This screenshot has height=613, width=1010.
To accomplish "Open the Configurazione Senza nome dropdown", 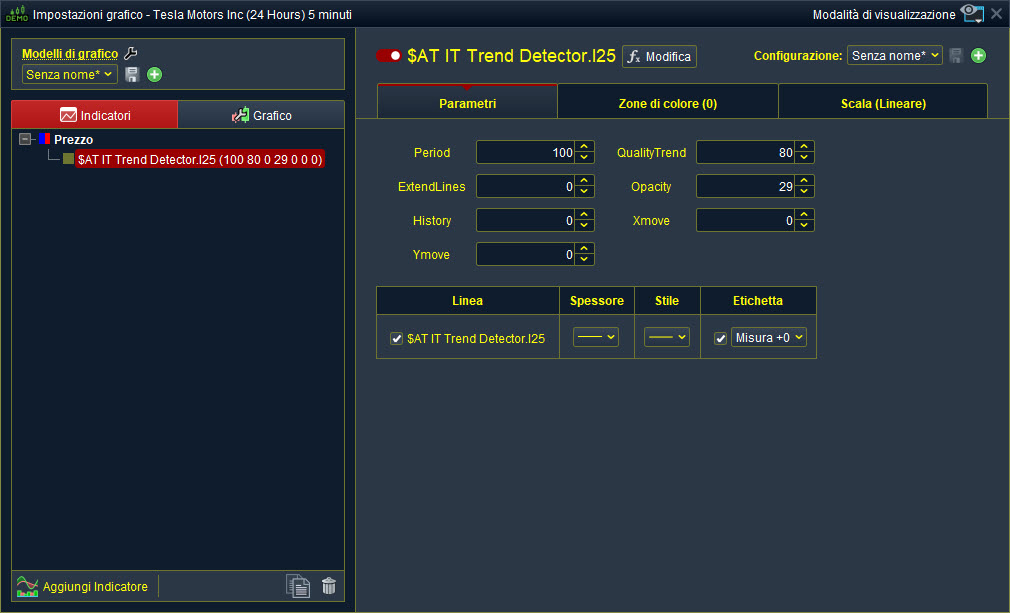I will coord(894,56).
